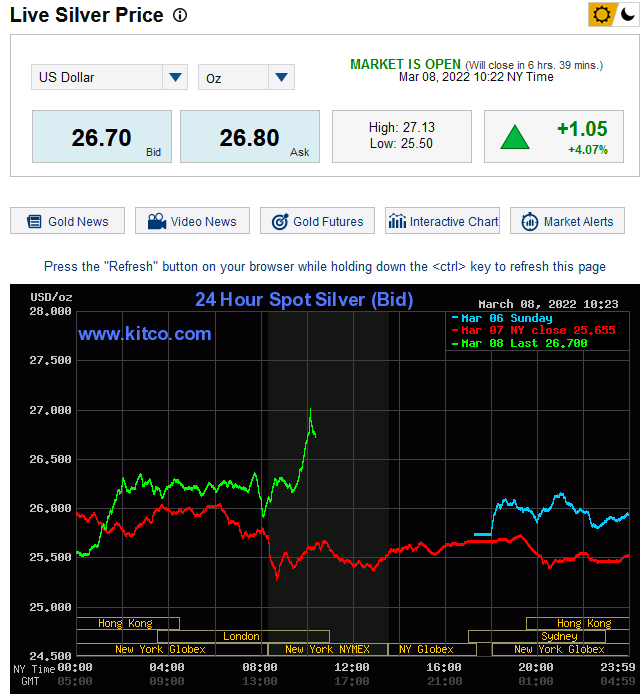Viewport: 642px width, 695px height.
Task: Click the Mar 08, 2022 10:22 NY Time text
Action: point(476,77)
